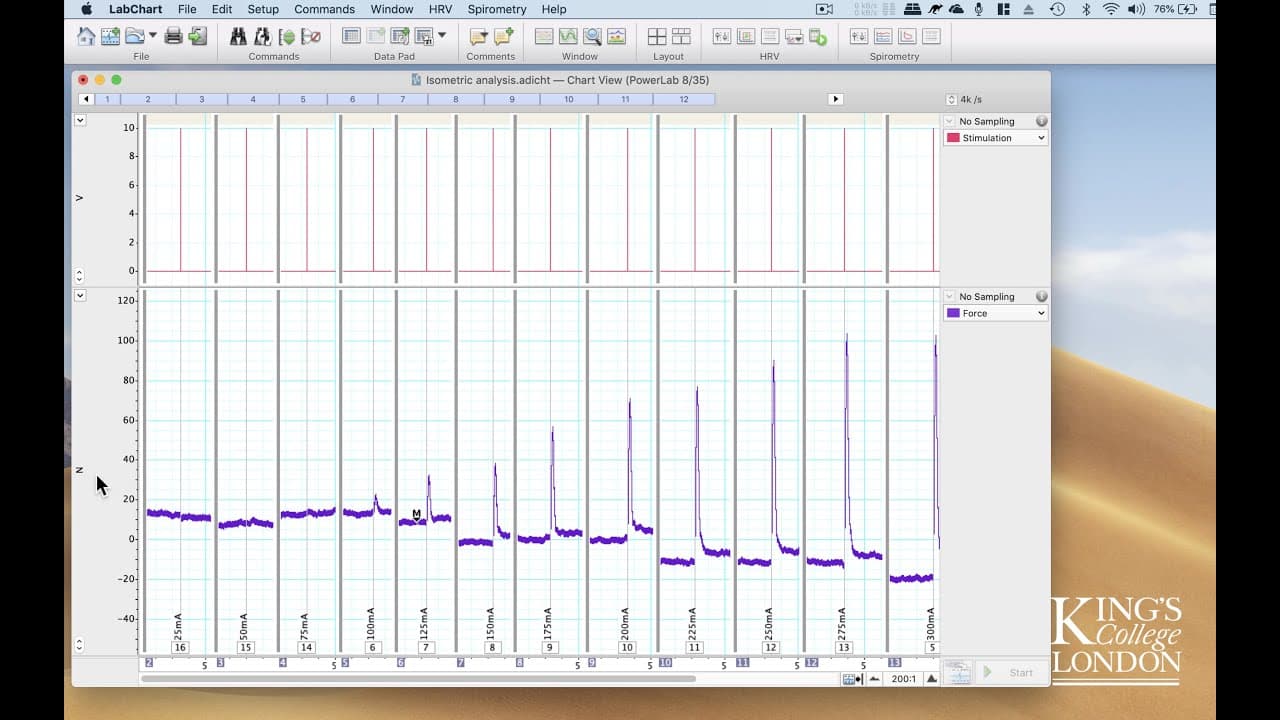Screen dimensions: 1280x720
Task: Jump to block 12 in the navigator
Action: coord(684,99)
